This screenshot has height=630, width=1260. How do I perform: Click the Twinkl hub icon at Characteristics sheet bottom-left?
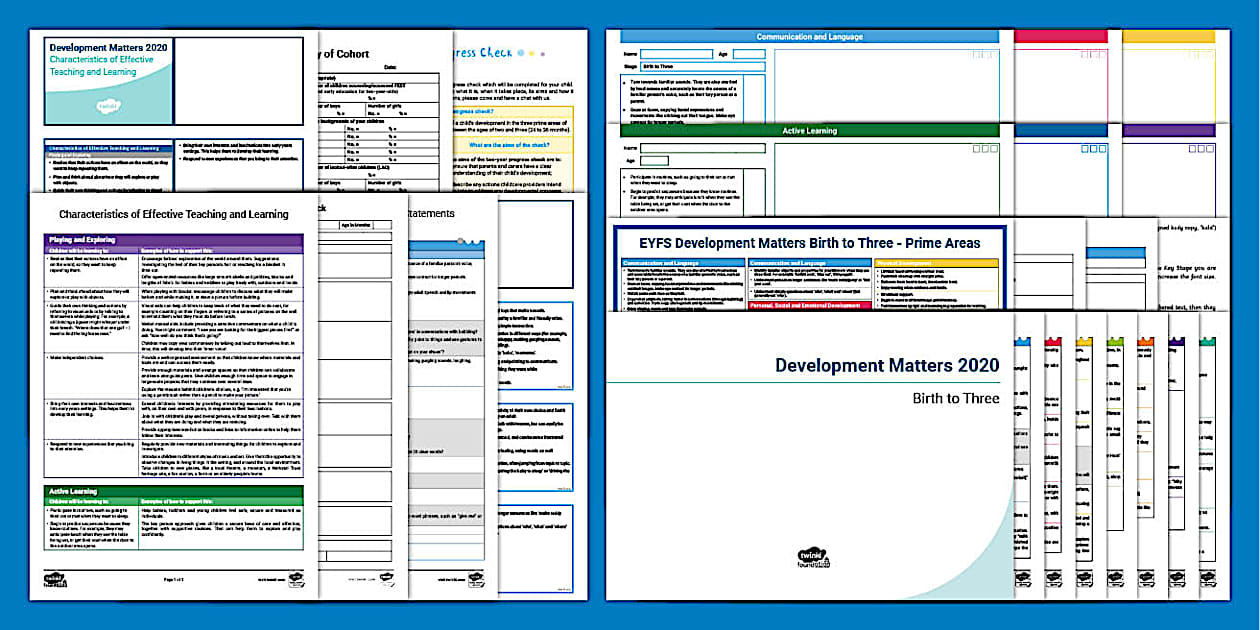55,578
